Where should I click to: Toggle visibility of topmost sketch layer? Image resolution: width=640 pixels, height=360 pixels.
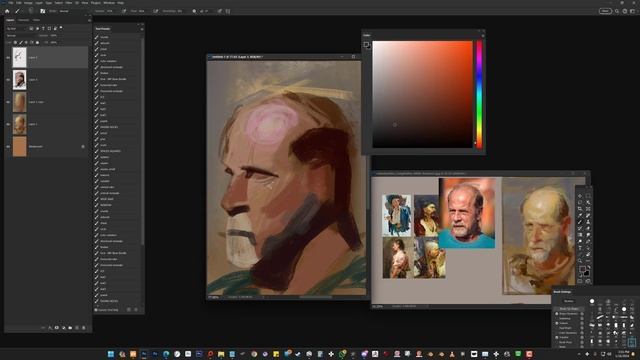(8, 57)
